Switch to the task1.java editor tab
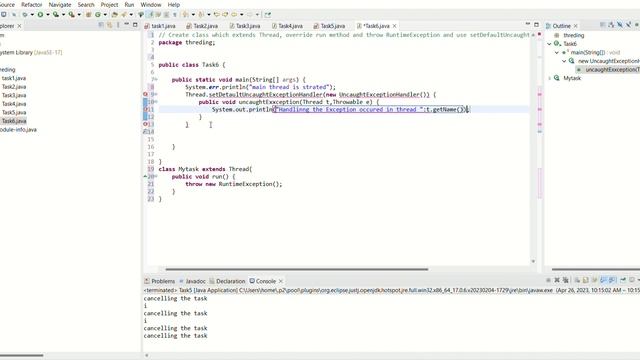This screenshot has height=360, width=640. pos(160,26)
